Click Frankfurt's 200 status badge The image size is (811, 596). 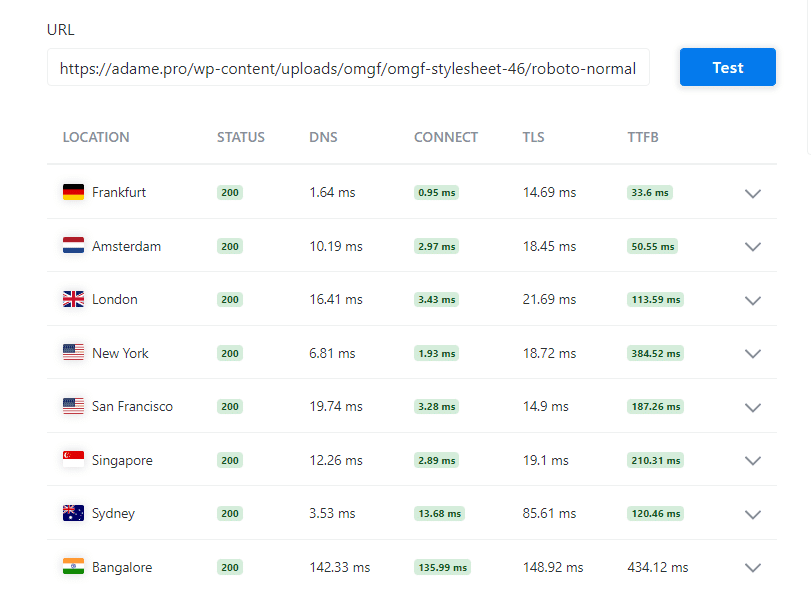click(x=230, y=192)
